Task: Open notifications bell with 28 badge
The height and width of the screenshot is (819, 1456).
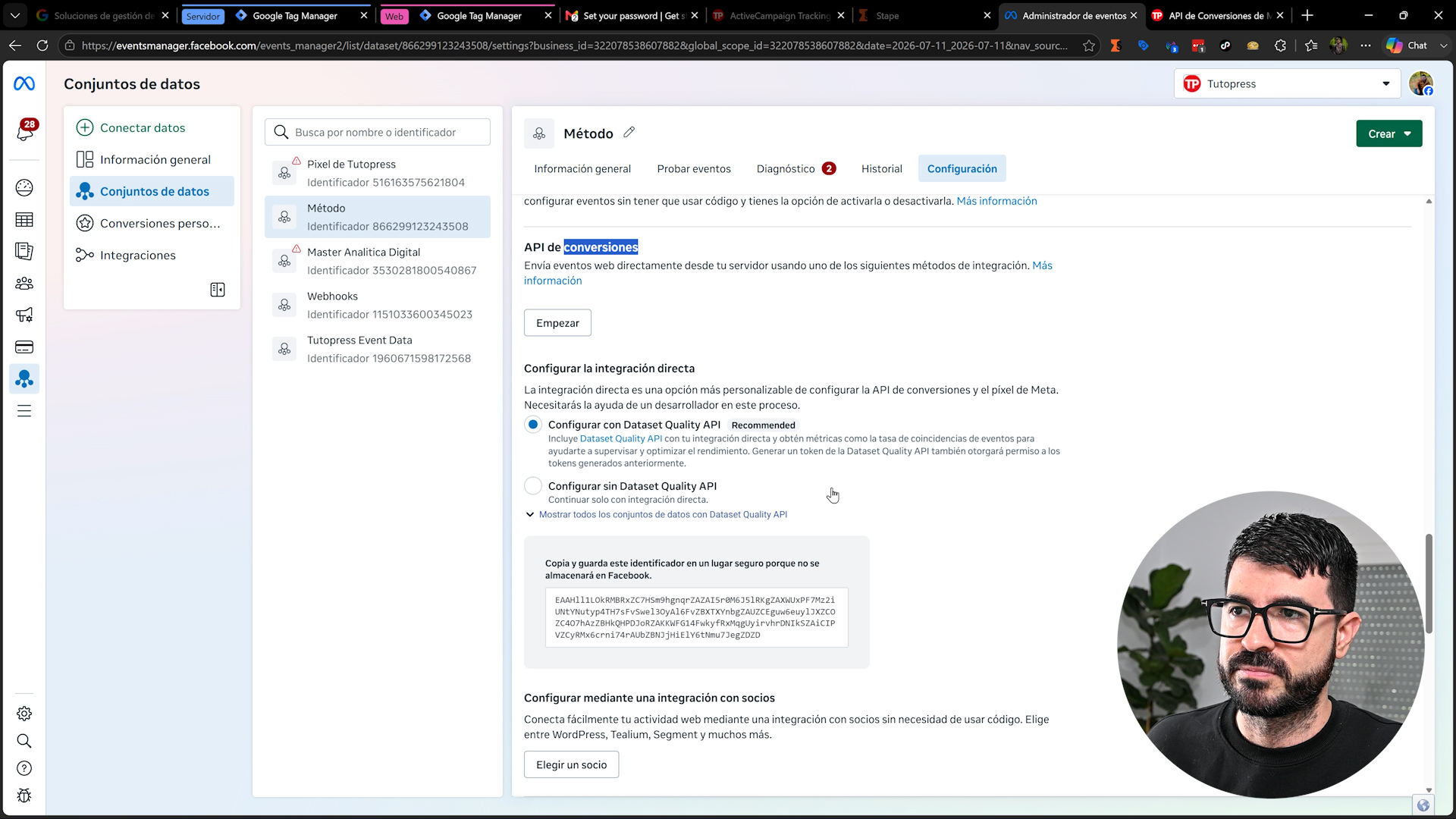Action: (24, 131)
